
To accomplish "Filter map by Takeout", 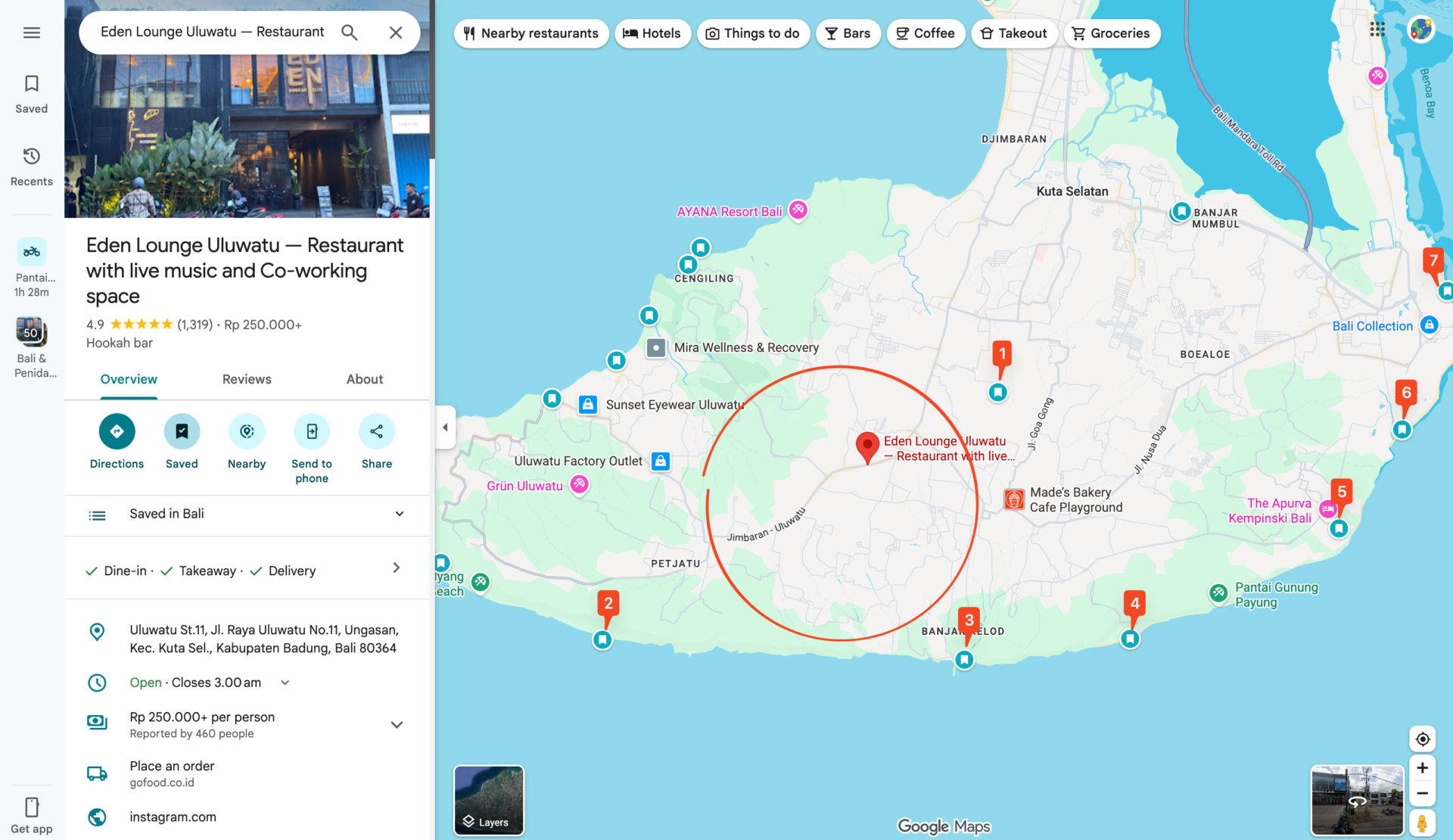I will tap(1014, 33).
